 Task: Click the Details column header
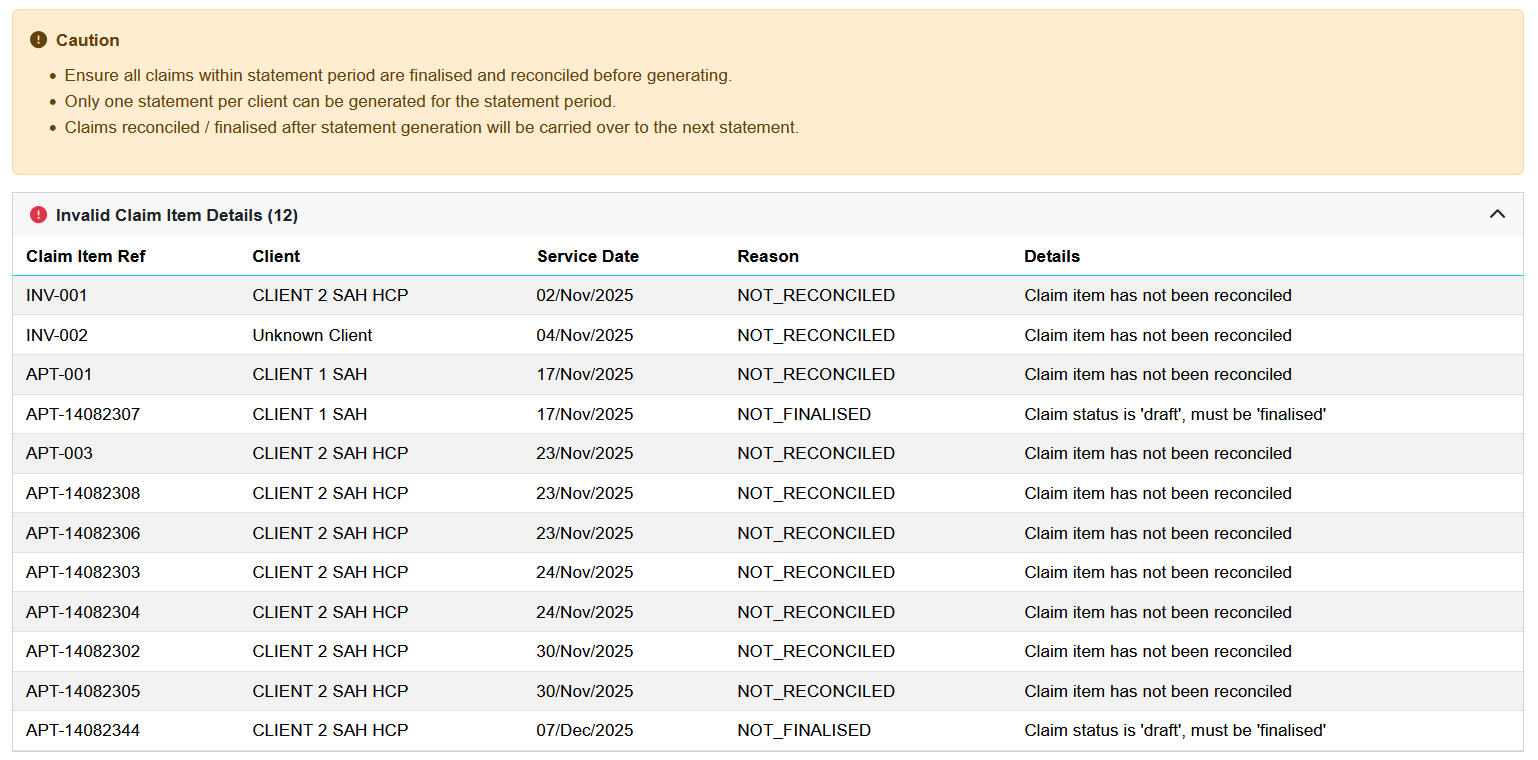tap(1051, 256)
